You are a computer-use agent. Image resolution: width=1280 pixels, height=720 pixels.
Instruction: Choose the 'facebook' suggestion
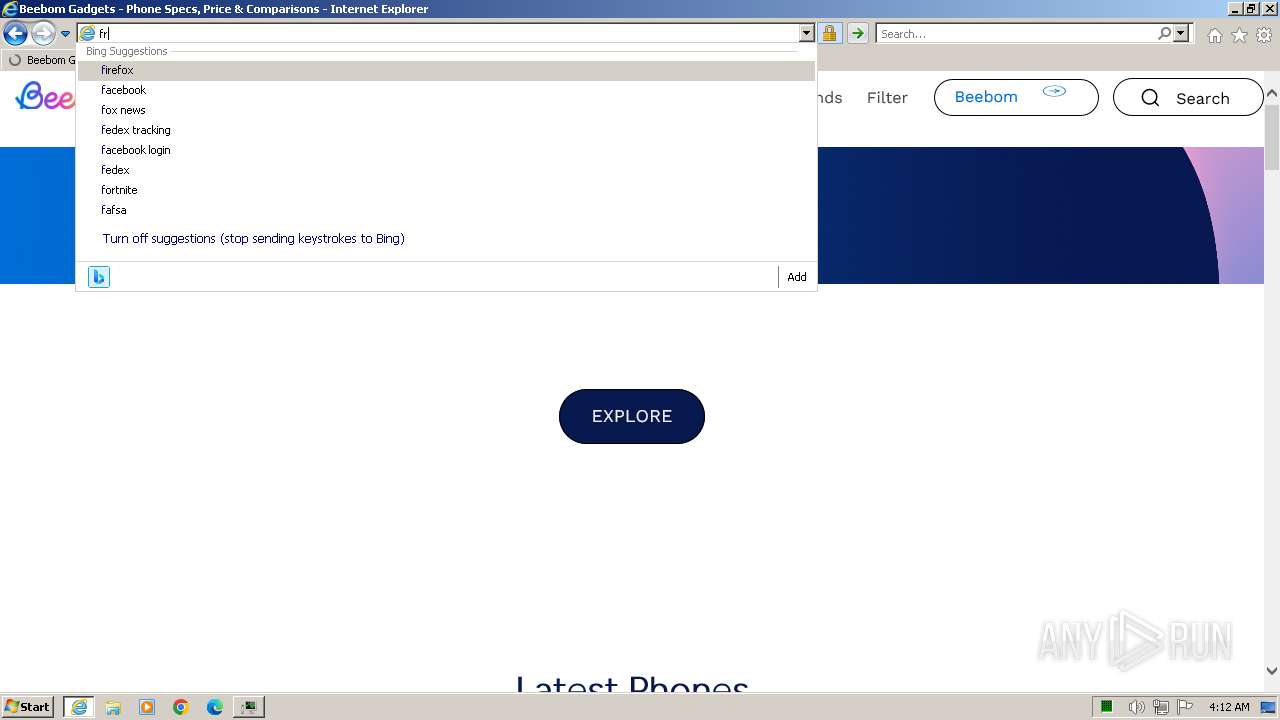pos(446,90)
